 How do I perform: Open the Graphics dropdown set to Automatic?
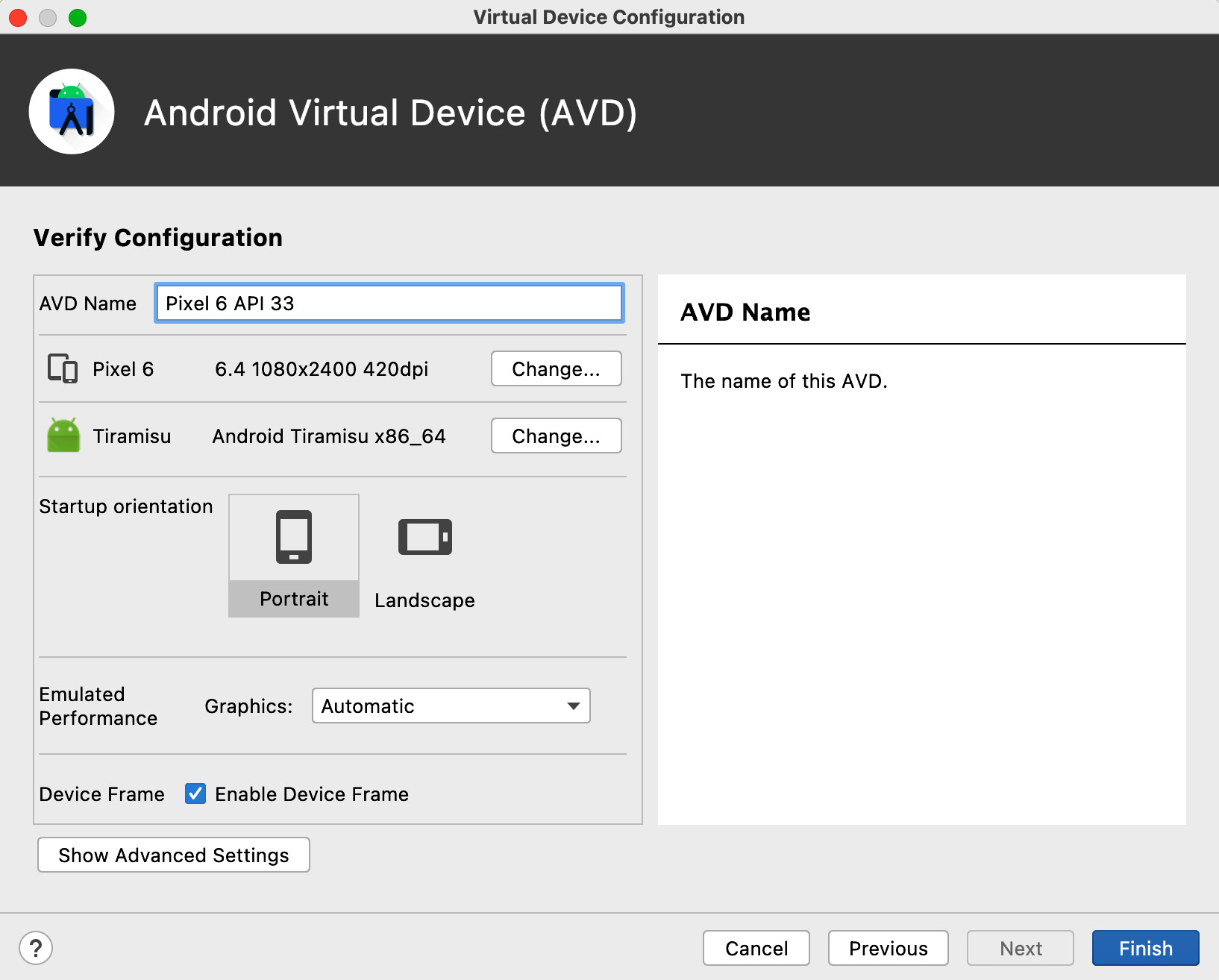451,706
